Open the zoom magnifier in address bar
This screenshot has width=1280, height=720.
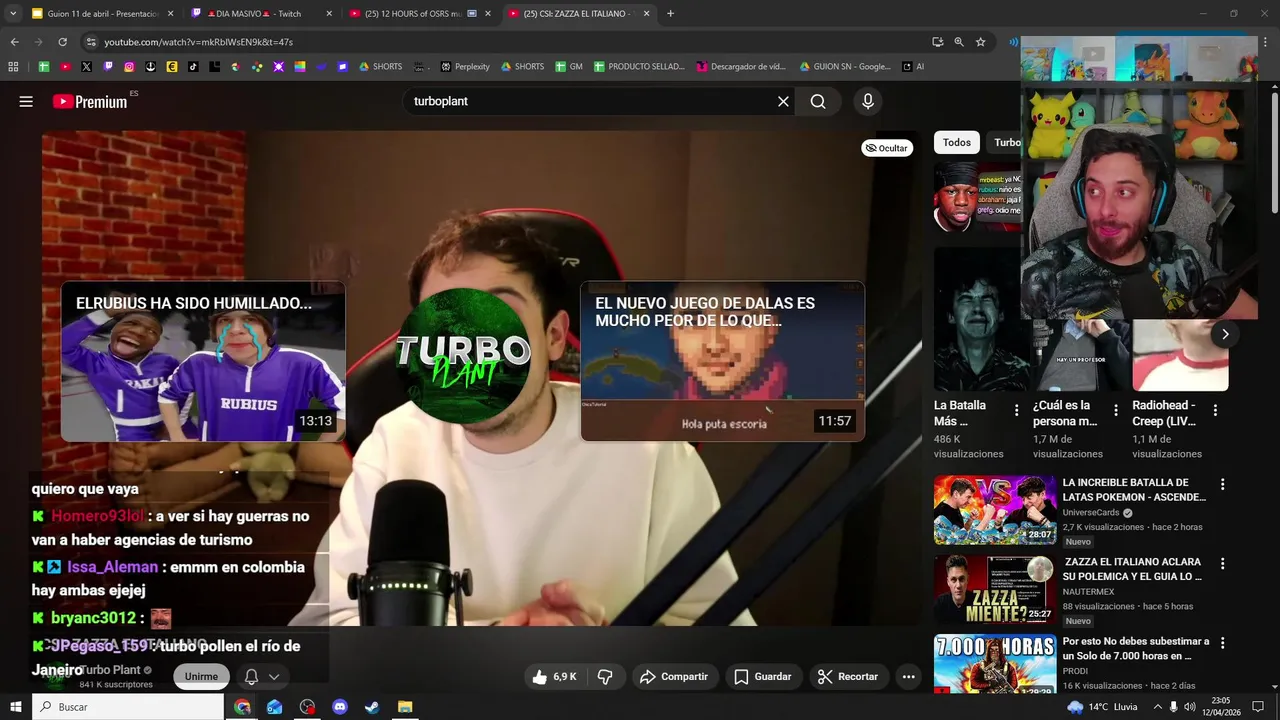pyautogui.click(x=959, y=42)
